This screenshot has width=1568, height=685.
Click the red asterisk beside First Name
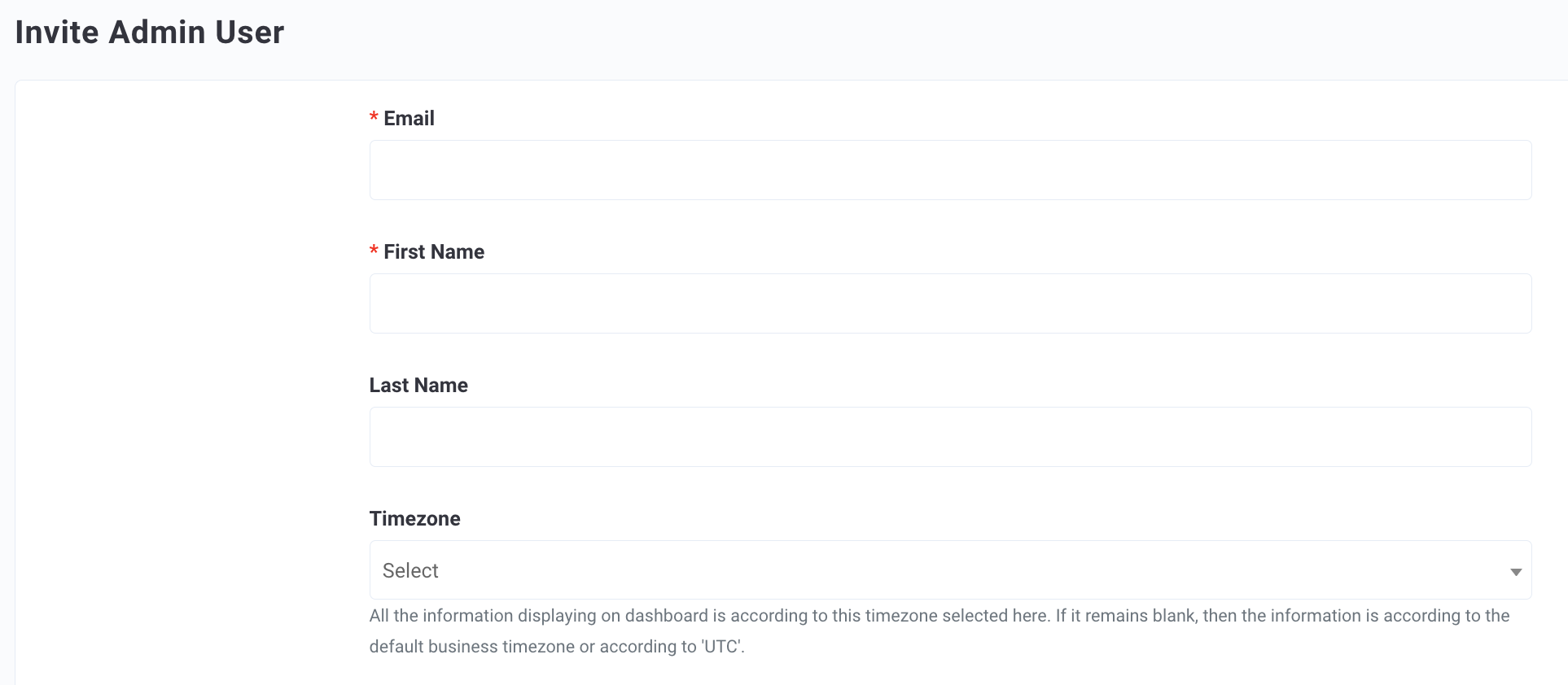point(374,251)
